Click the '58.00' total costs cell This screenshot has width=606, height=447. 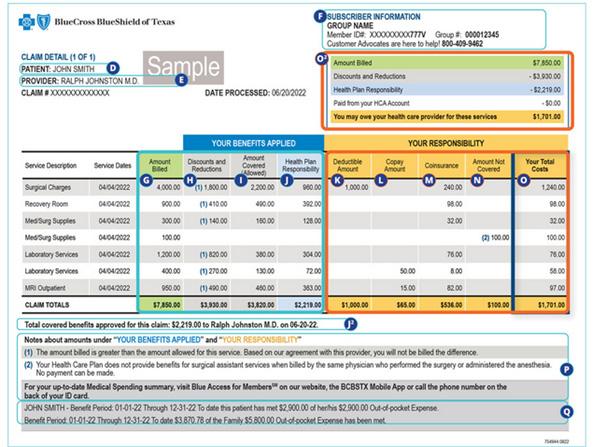[x=557, y=271]
